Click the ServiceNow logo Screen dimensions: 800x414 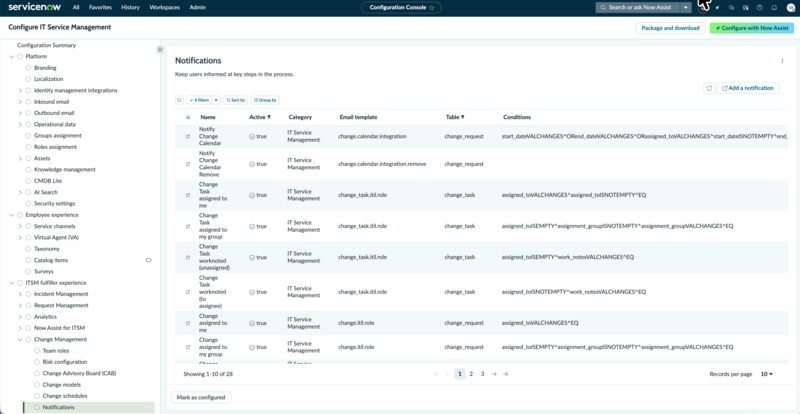[x=37, y=8]
